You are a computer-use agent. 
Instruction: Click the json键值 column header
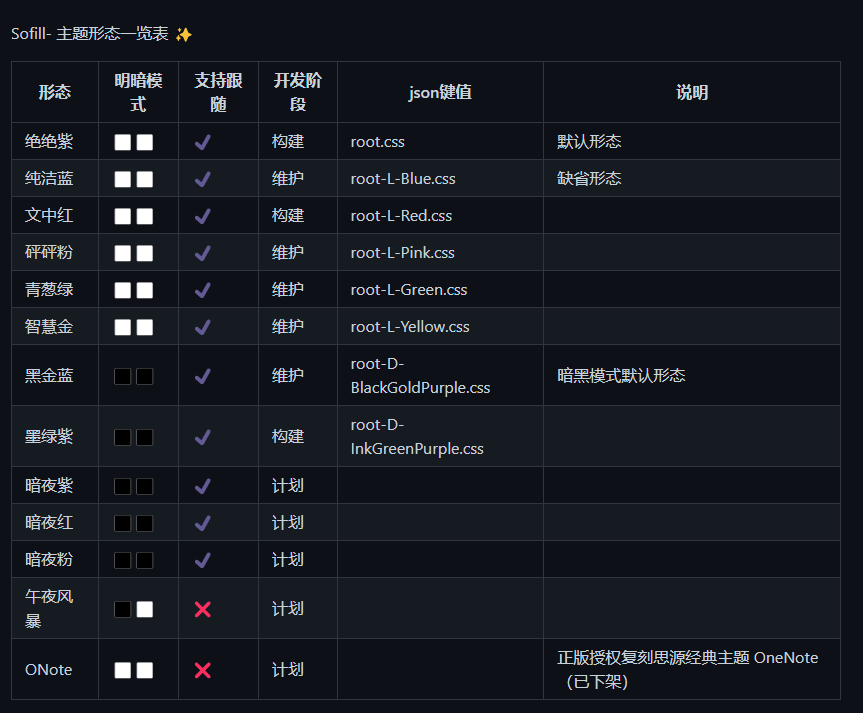point(440,92)
